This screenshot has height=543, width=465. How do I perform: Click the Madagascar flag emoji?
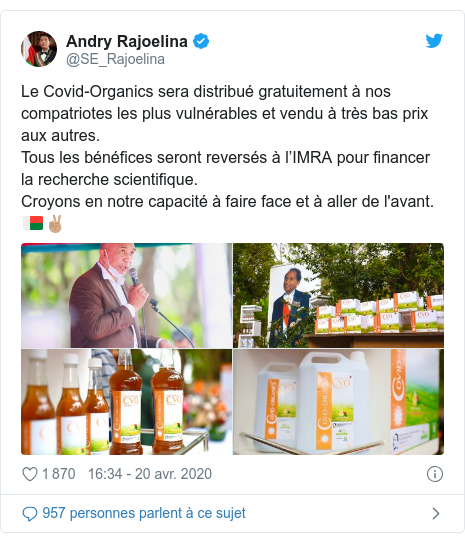[x=33, y=223]
